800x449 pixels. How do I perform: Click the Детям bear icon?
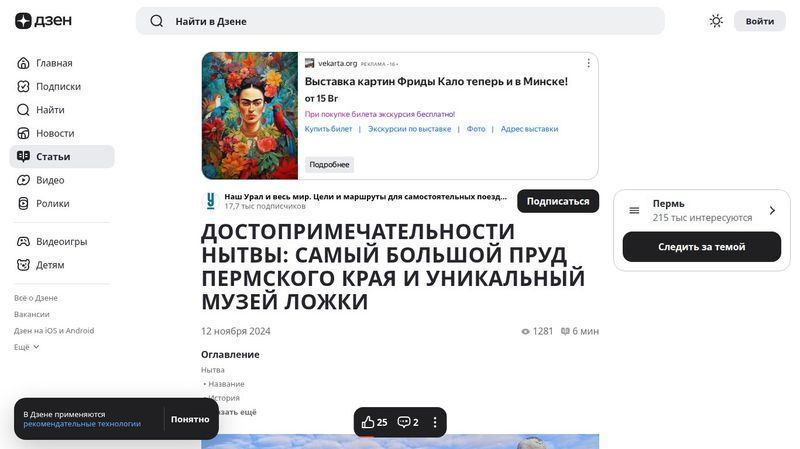23,265
